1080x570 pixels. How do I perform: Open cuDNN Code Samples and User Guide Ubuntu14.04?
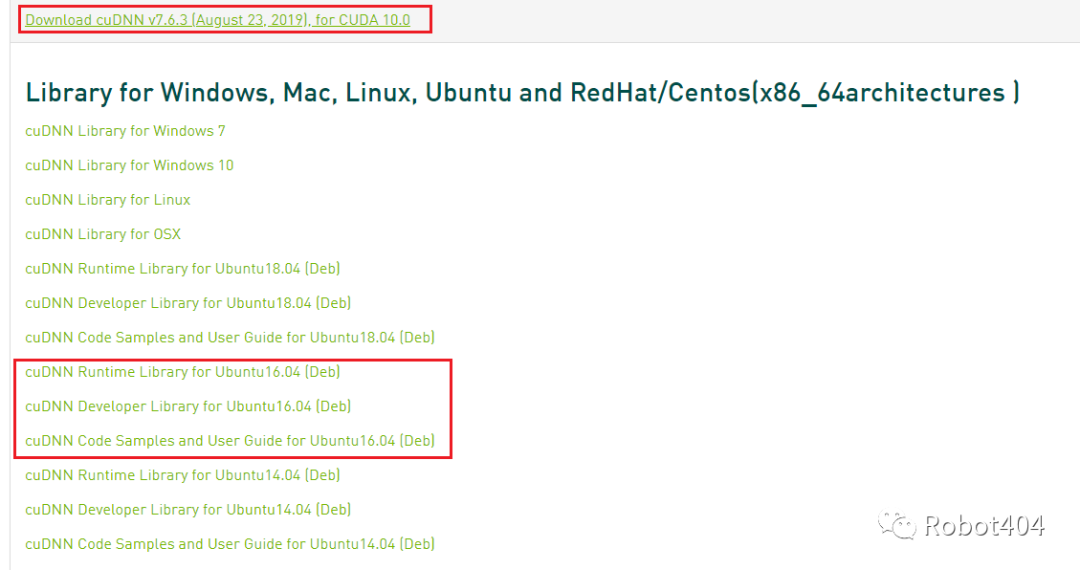tap(230, 544)
